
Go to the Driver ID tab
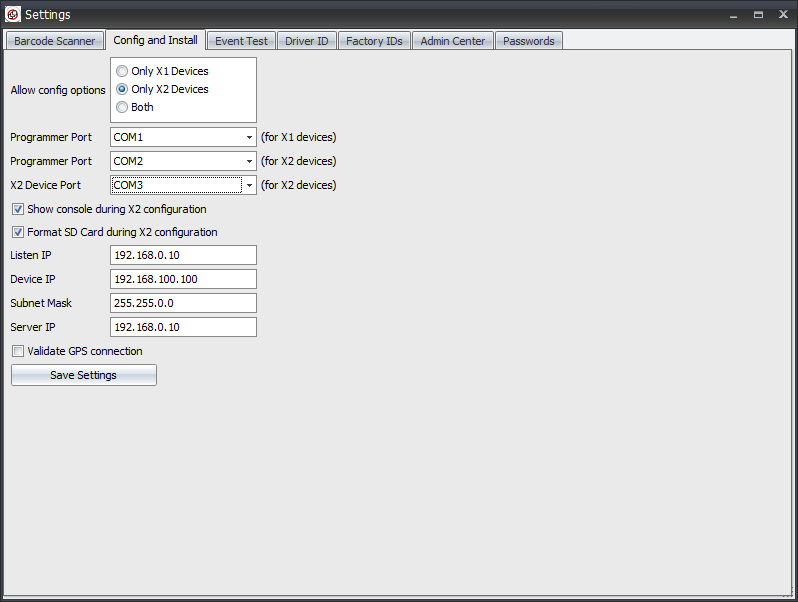307,41
